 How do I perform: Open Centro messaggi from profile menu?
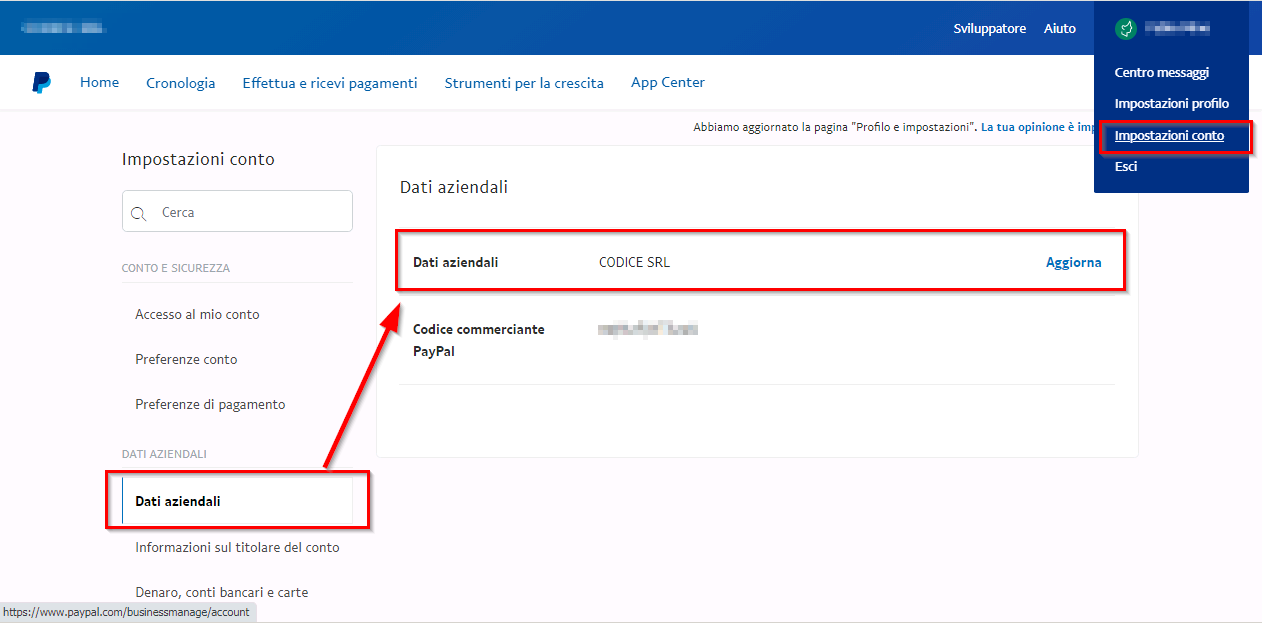[x=1162, y=73]
